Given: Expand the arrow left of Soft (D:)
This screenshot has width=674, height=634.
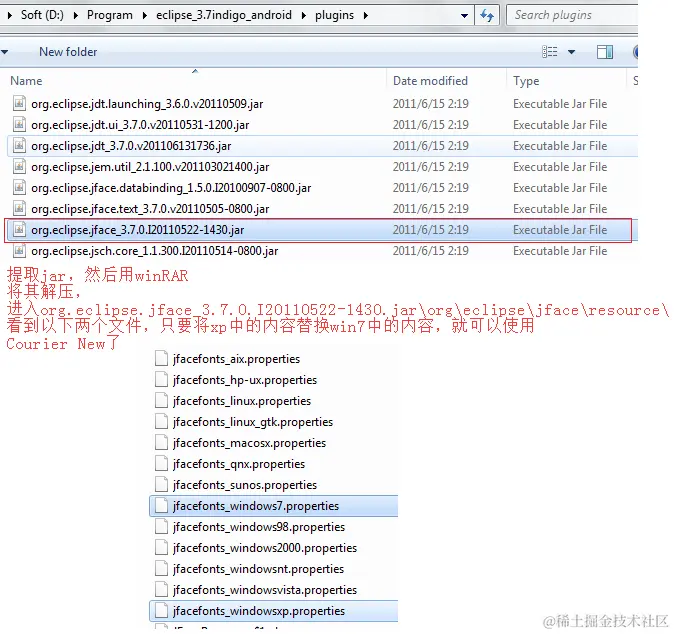Looking at the screenshot, I should click(x=10, y=15).
